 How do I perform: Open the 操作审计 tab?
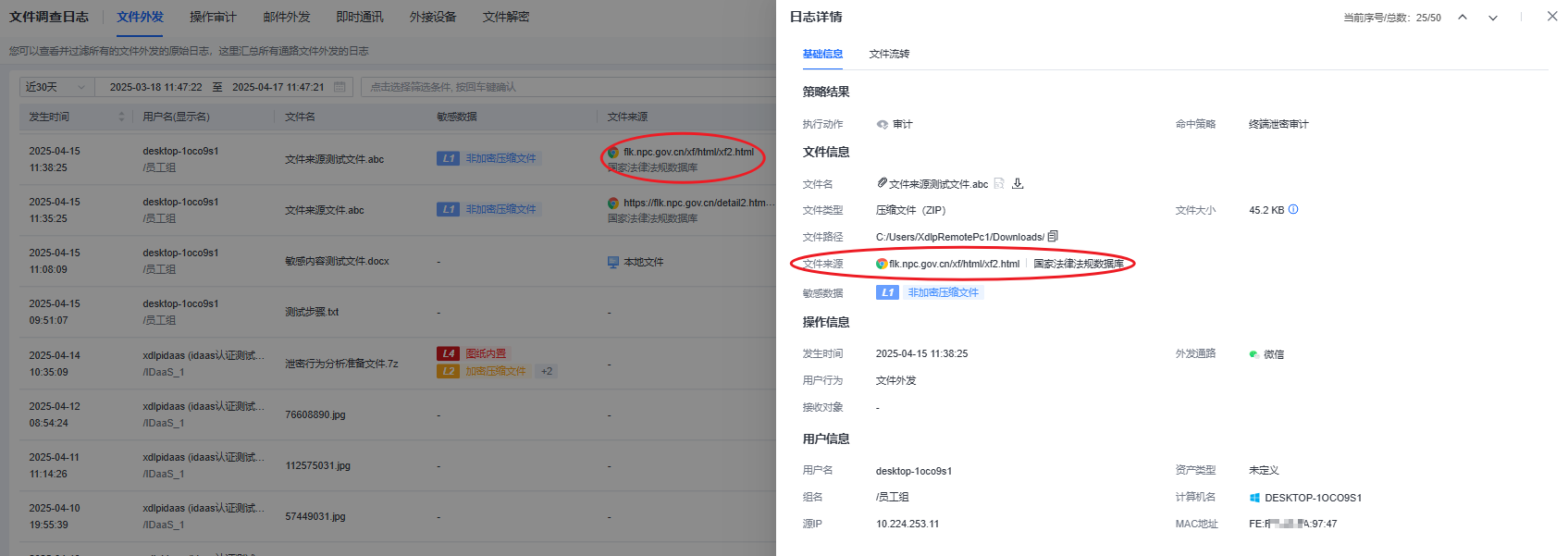coord(213,17)
